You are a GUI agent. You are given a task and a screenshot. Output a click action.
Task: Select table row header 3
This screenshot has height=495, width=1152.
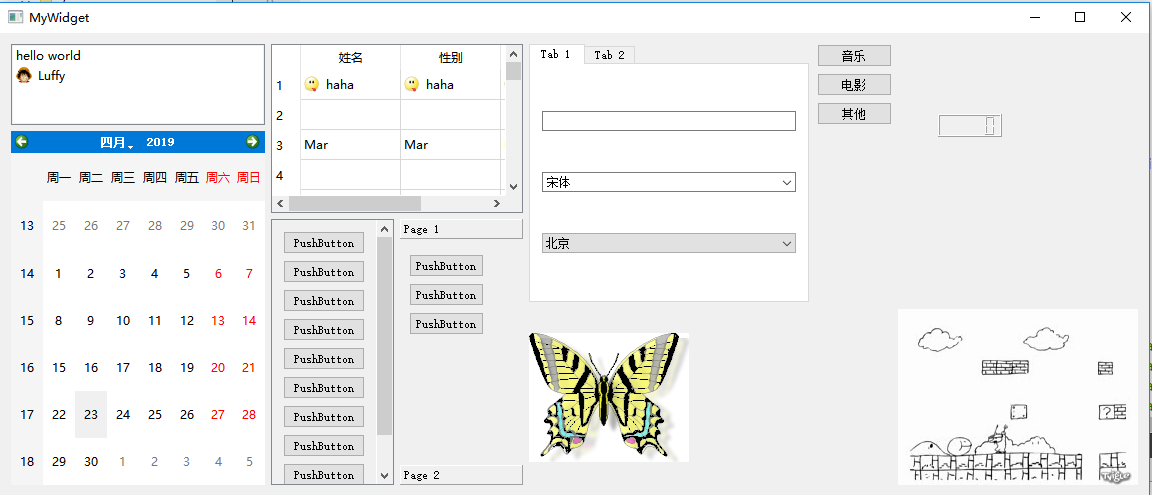286,145
